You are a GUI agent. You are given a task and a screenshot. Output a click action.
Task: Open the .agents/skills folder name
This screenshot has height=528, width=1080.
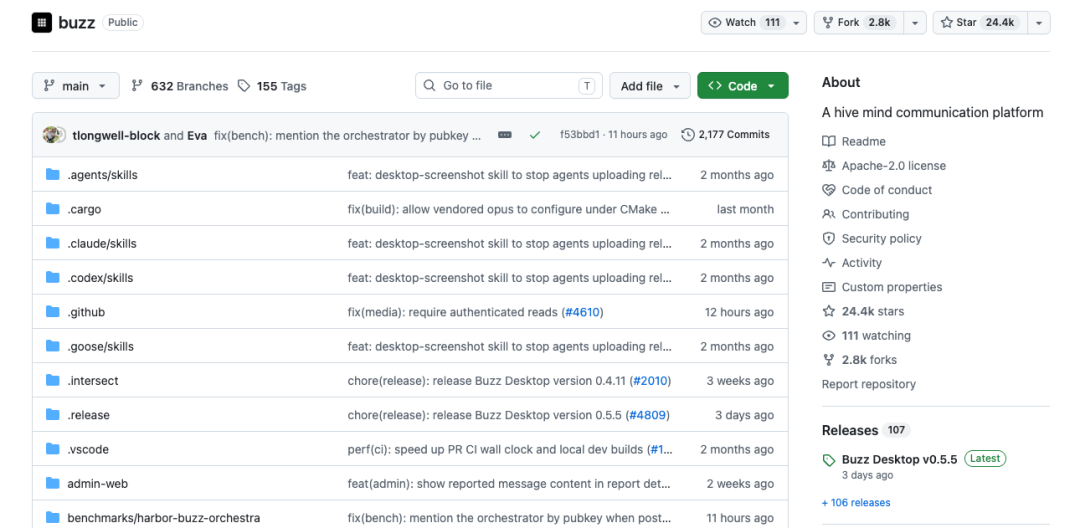[103, 175]
